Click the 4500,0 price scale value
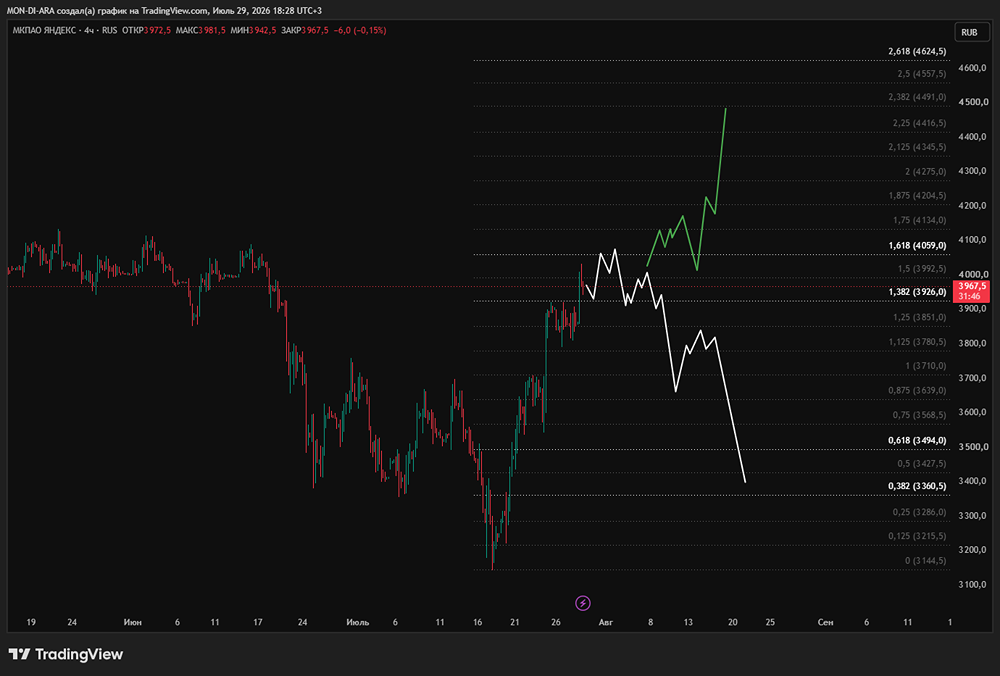1000x676 pixels. coord(973,102)
